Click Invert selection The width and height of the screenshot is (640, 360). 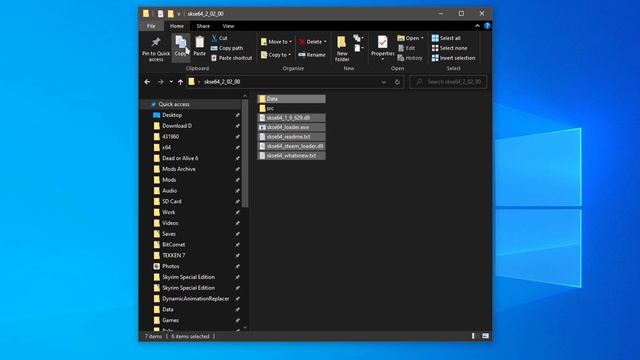coord(453,58)
